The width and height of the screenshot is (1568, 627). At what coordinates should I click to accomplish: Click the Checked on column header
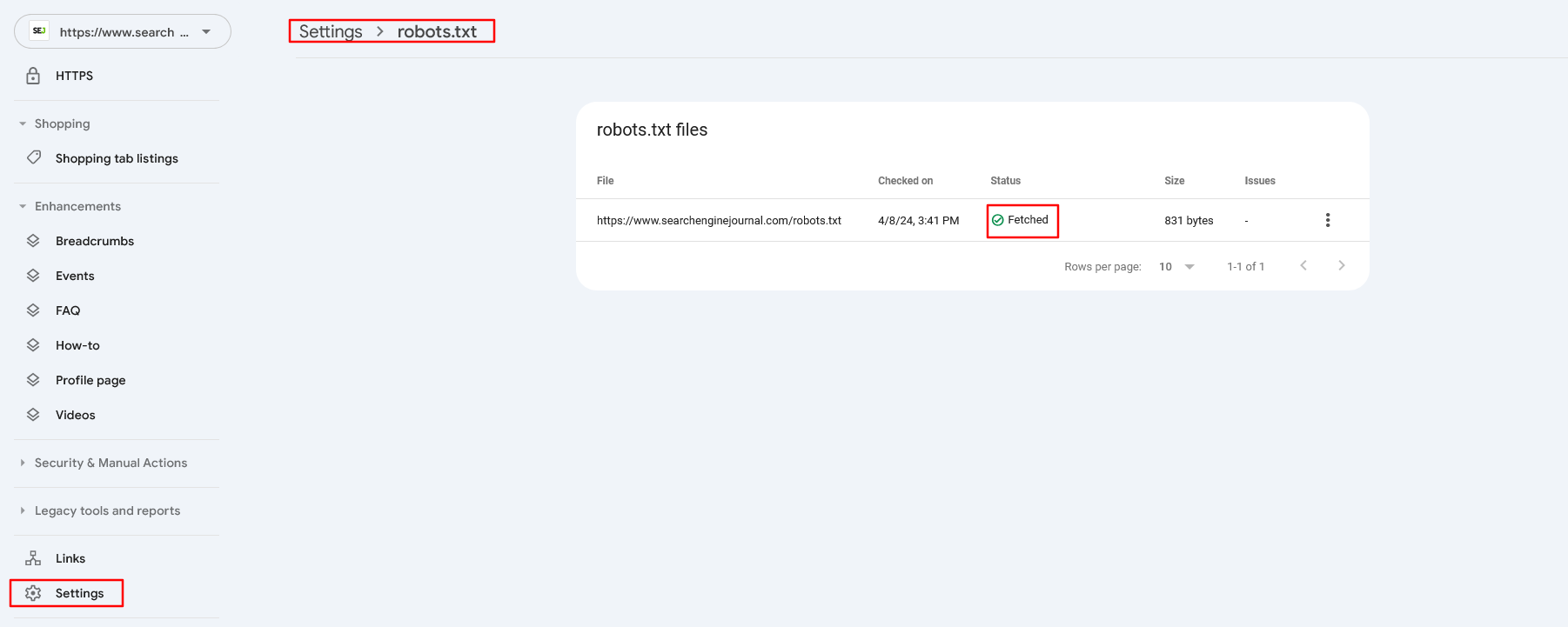905,181
